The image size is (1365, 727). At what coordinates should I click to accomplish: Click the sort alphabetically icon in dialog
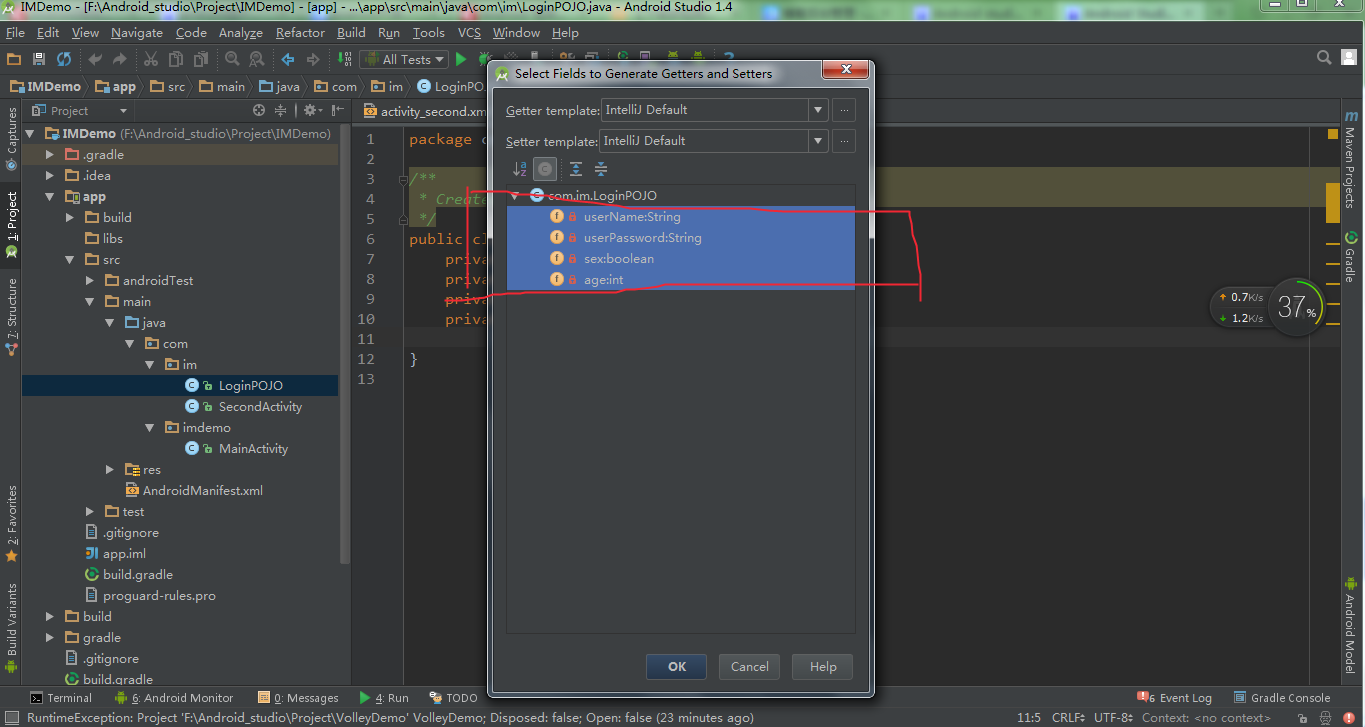point(519,169)
